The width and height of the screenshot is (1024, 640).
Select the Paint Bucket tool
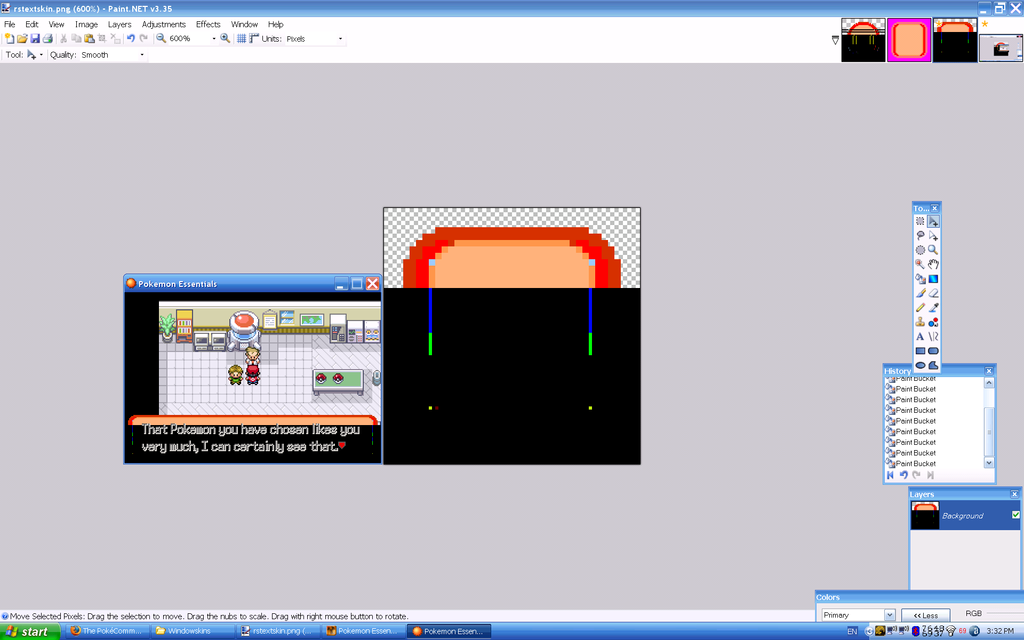click(920, 279)
